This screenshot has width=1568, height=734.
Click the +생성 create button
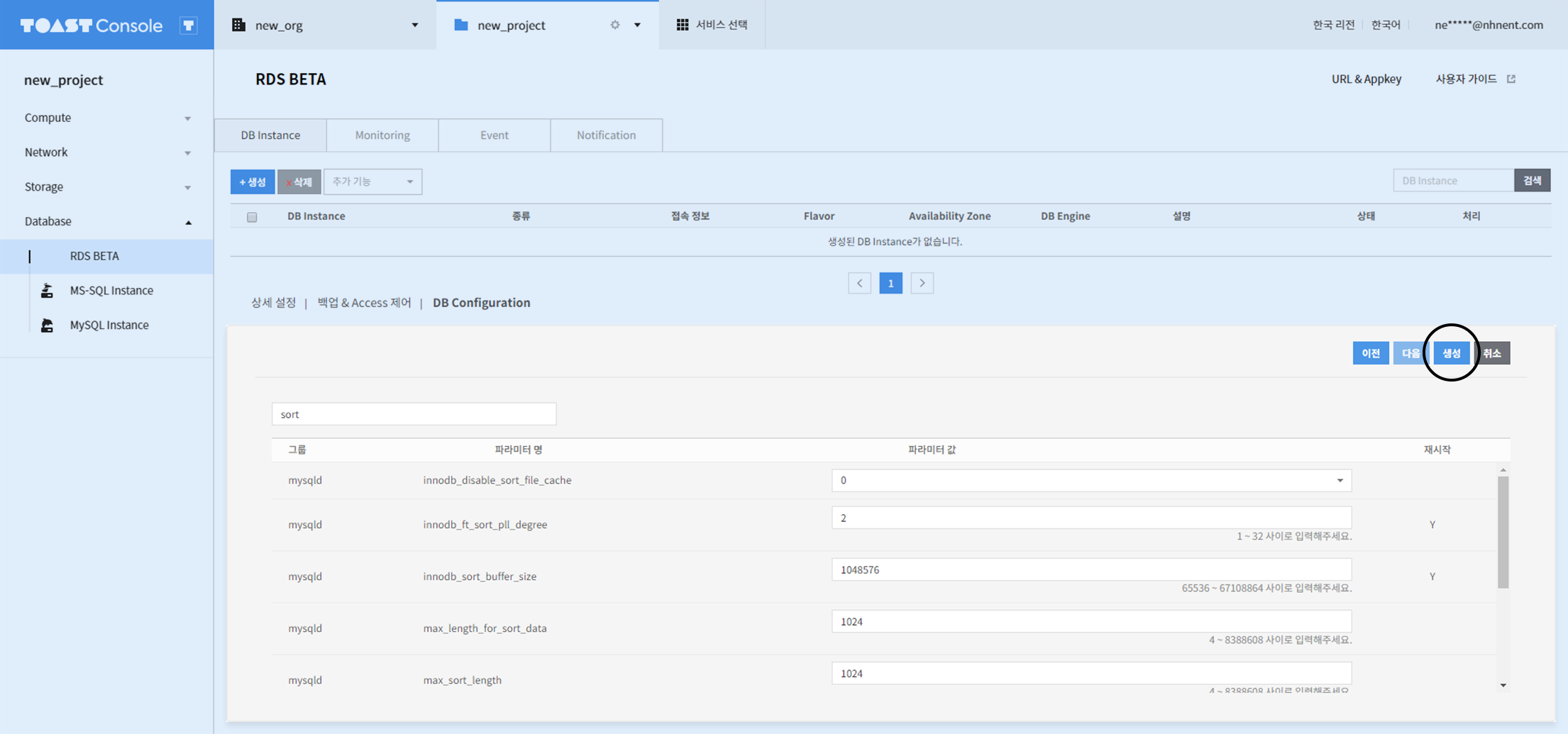point(253,182)
